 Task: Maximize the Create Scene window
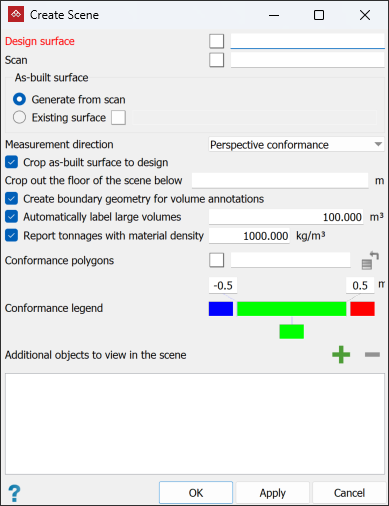click(x=319, y=15)
